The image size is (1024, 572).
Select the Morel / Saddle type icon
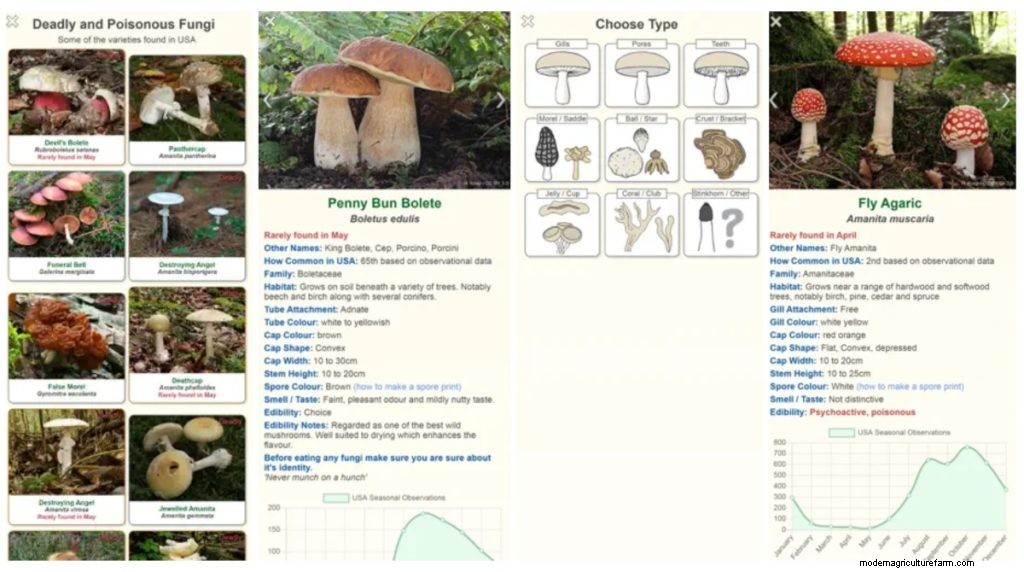[561, 151]
